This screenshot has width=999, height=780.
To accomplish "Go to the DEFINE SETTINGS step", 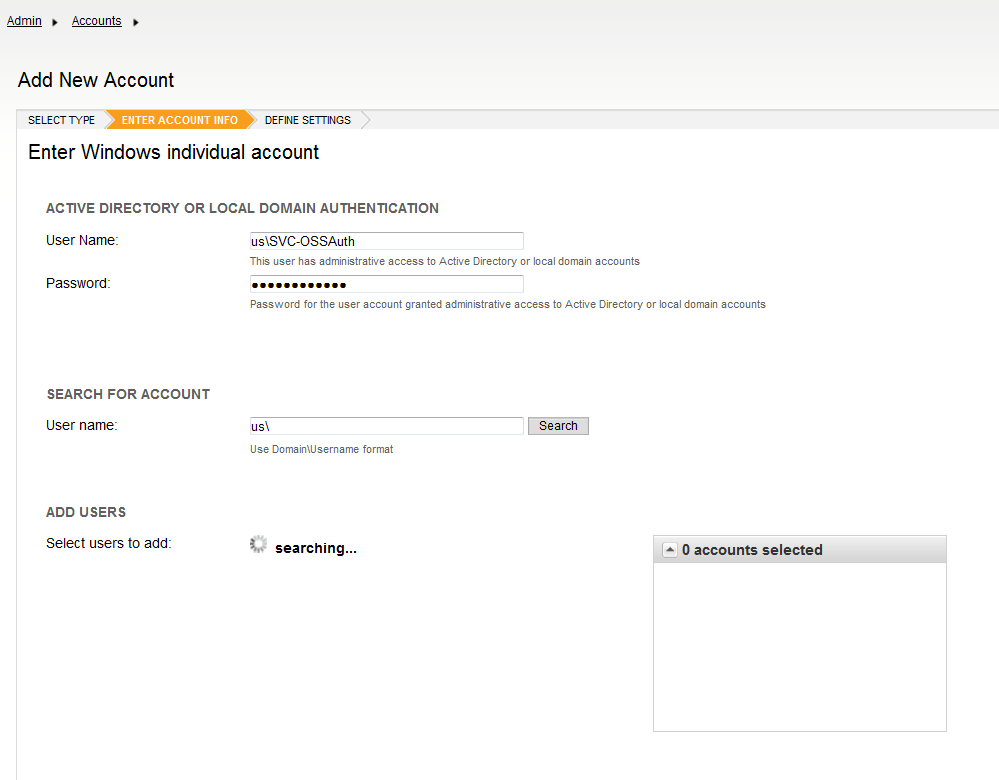I will 308,120.
